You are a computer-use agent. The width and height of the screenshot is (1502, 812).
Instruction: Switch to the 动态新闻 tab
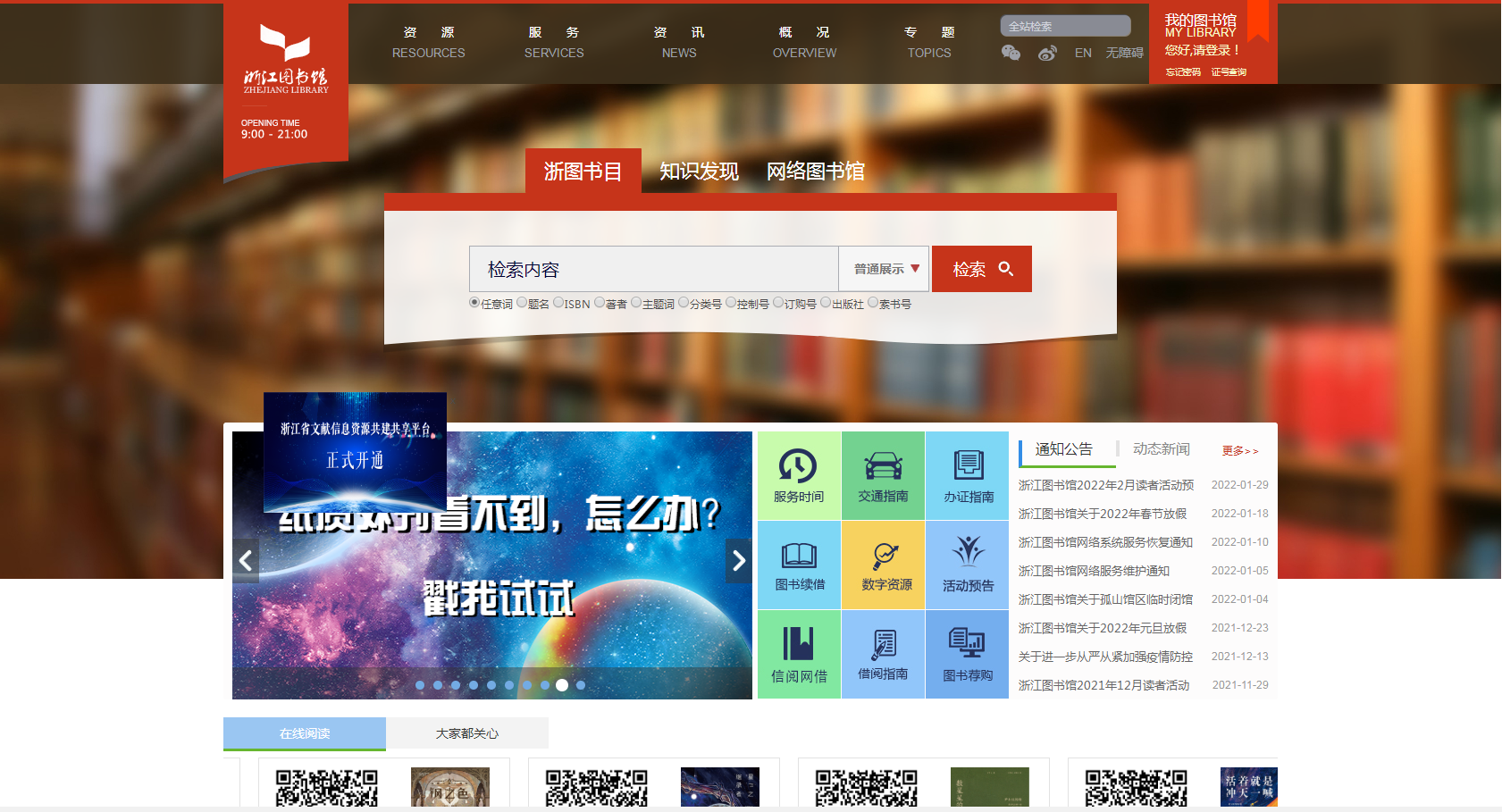coord(1162,449)
